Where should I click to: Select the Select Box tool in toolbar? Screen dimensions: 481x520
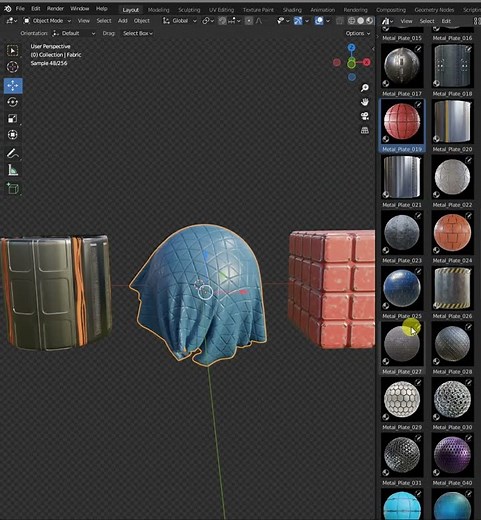(13, 51)
